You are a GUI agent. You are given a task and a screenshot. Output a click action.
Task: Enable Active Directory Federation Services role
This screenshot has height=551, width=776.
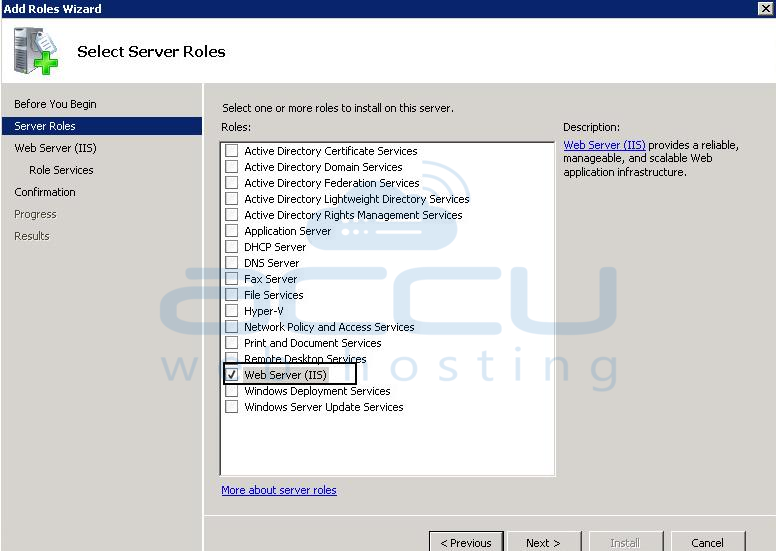click(x=231, y=183)
